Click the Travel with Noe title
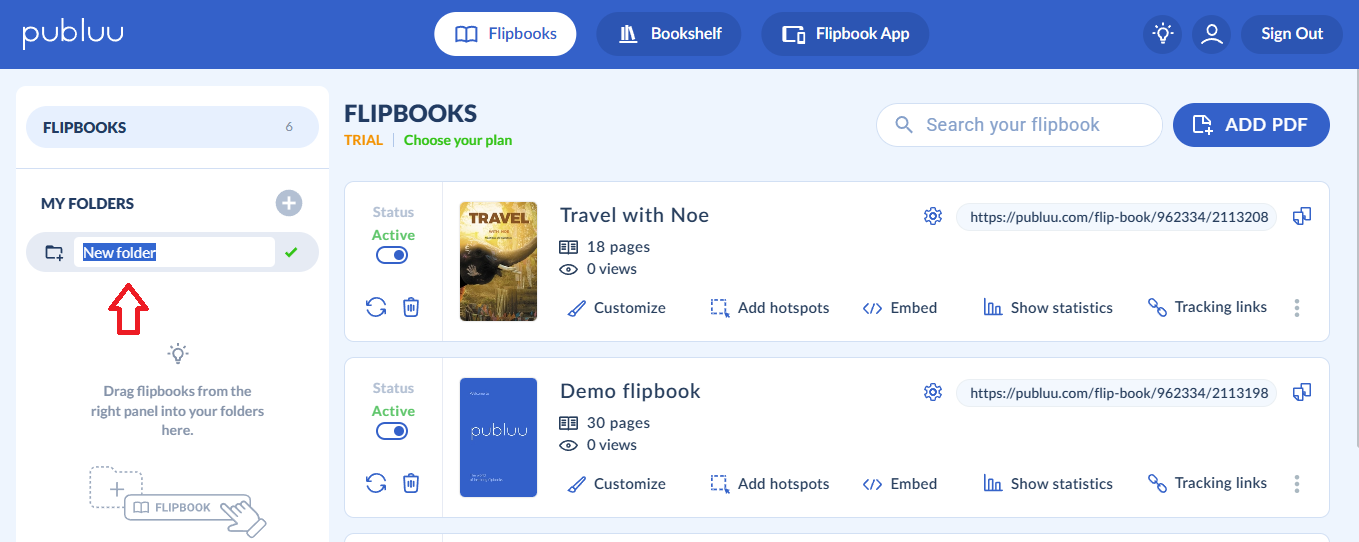 click(x=634, y=215)
